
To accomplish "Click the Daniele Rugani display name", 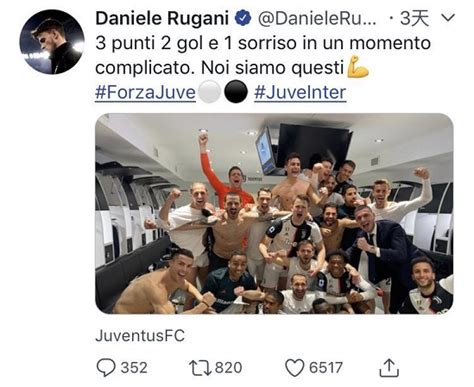I will (162, 18).
